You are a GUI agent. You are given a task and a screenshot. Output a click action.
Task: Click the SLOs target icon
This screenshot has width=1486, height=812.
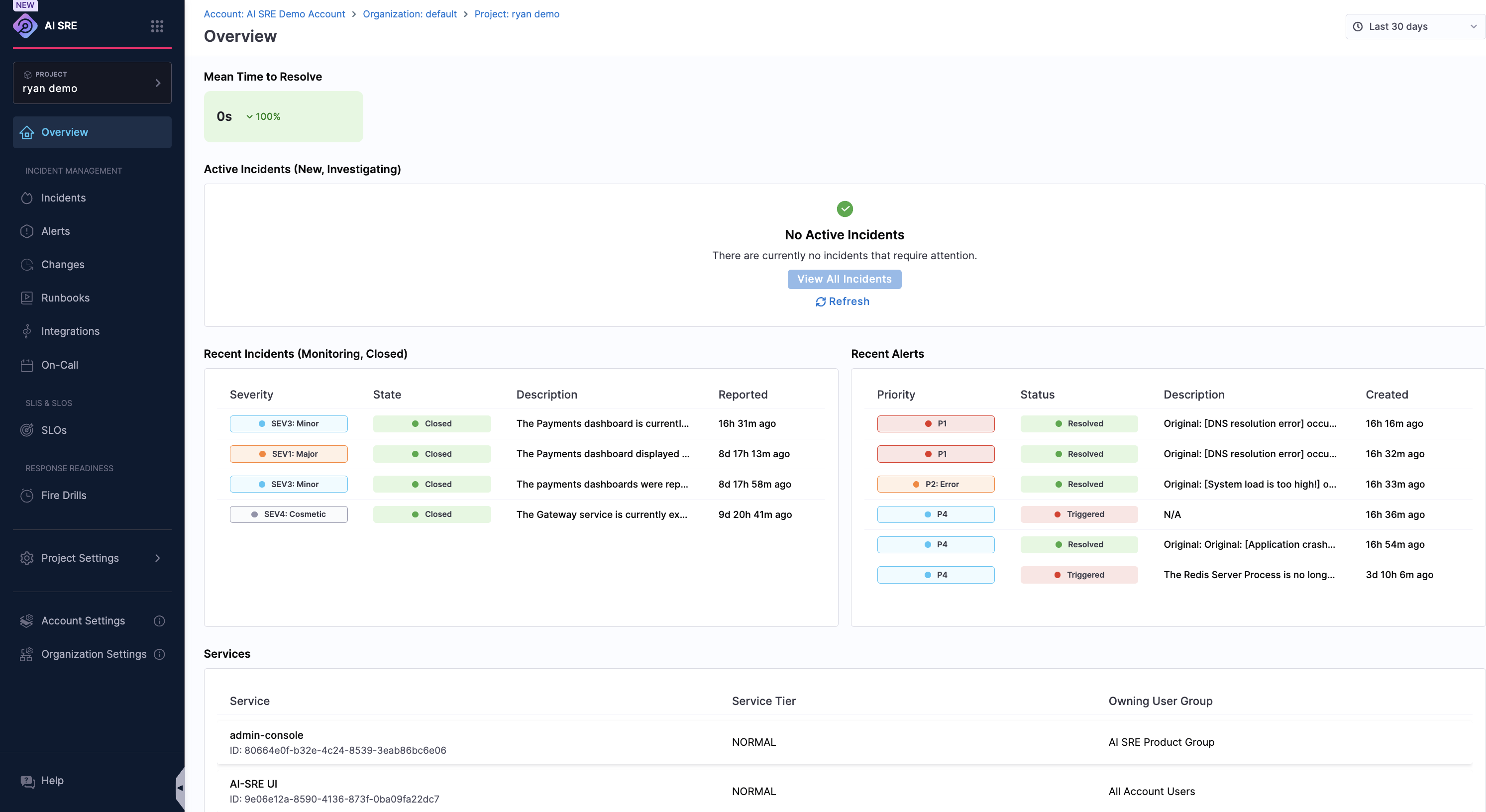click(26, 430)
